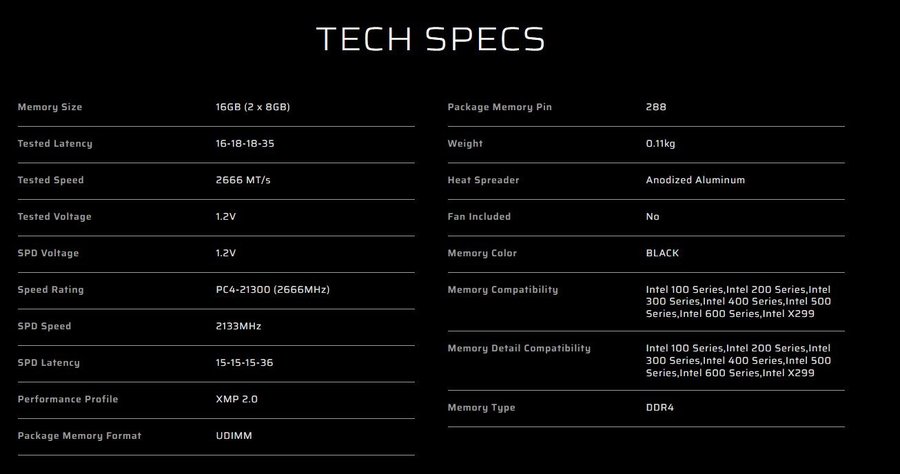Click the Tested Latency label
Screen dimensions: 900x474
click(x=55, y=144)
